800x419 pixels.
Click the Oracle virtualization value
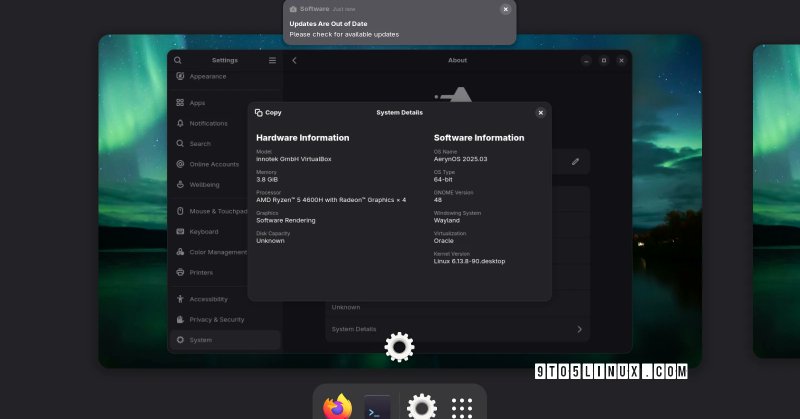[443, 241]
